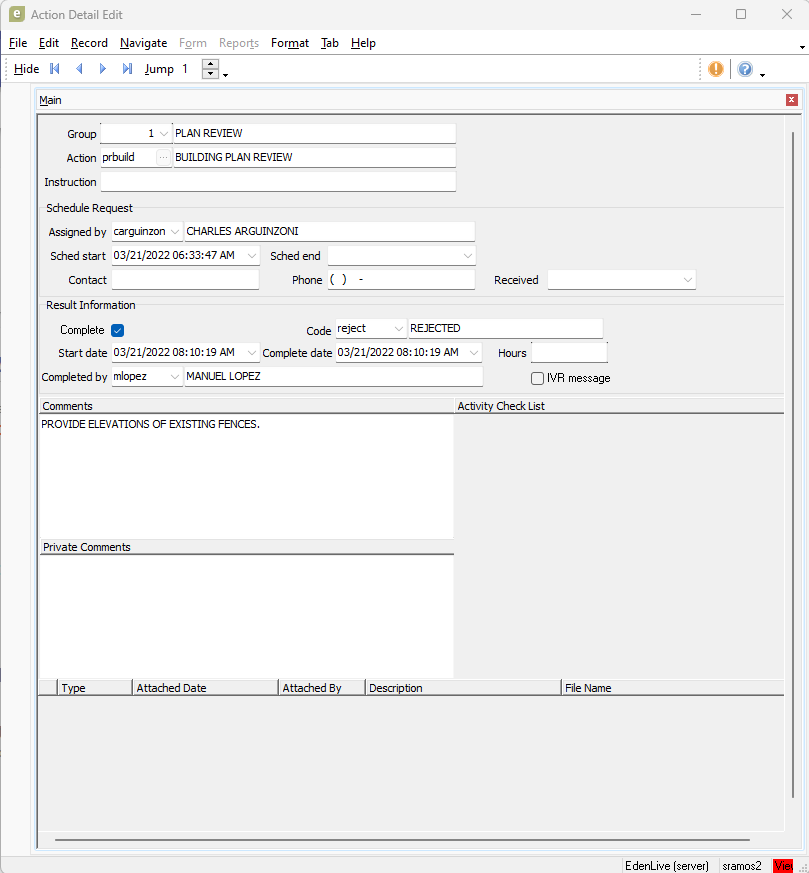This screenshot has width=809, height=873.
Task: Go to the first record
Action: click(x=55, y=69)
